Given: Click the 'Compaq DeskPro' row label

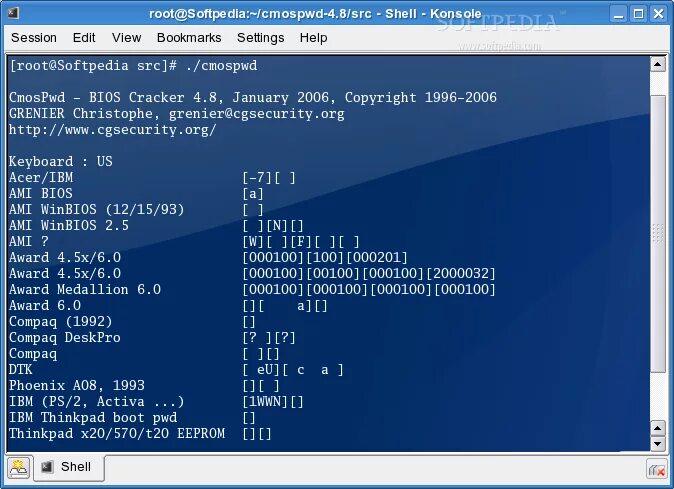Looking at the screenshot, I should tap(65, 337).
